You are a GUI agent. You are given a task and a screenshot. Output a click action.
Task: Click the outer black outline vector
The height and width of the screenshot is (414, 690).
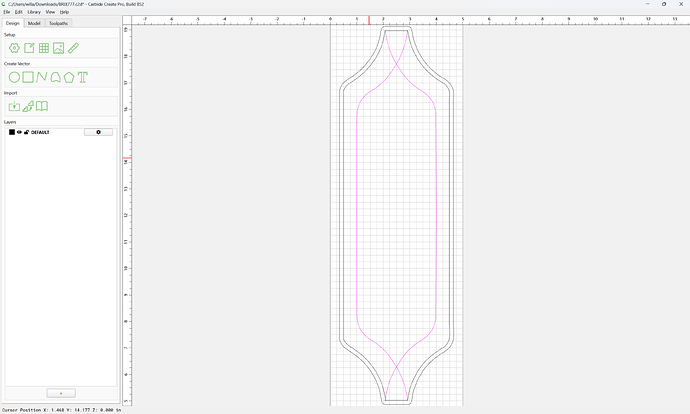coord(340,216)
